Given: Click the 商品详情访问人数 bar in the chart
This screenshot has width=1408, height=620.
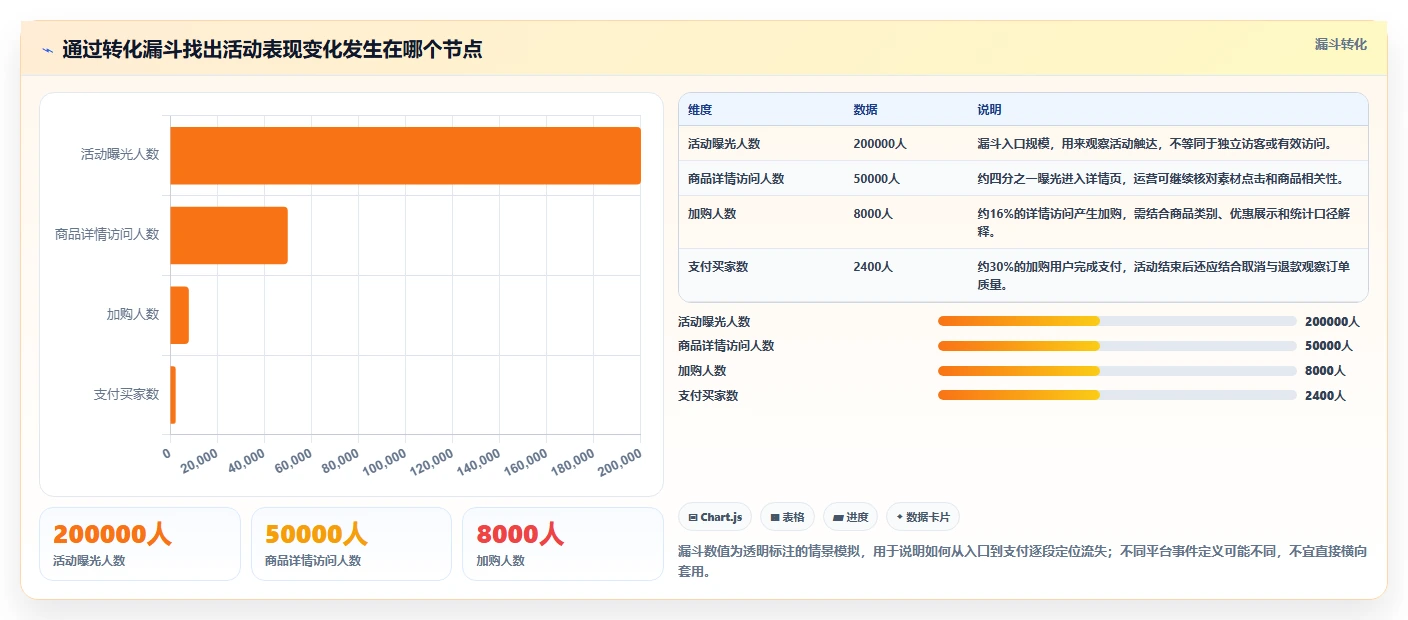Looking at the screenshot, I should pos(229,235).
